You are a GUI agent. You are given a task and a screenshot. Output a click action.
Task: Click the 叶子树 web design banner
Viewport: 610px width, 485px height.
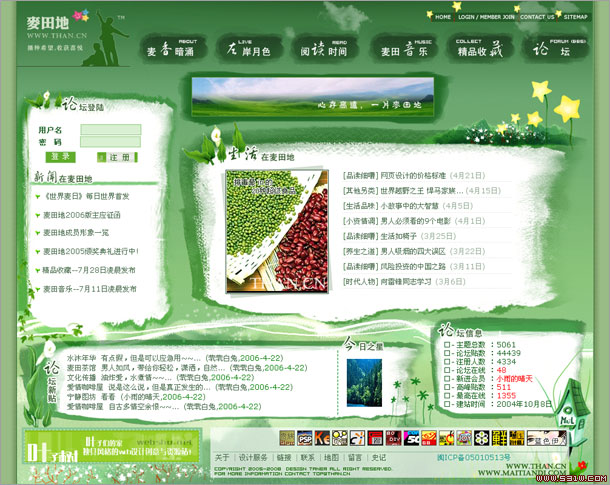coord(112,446)
